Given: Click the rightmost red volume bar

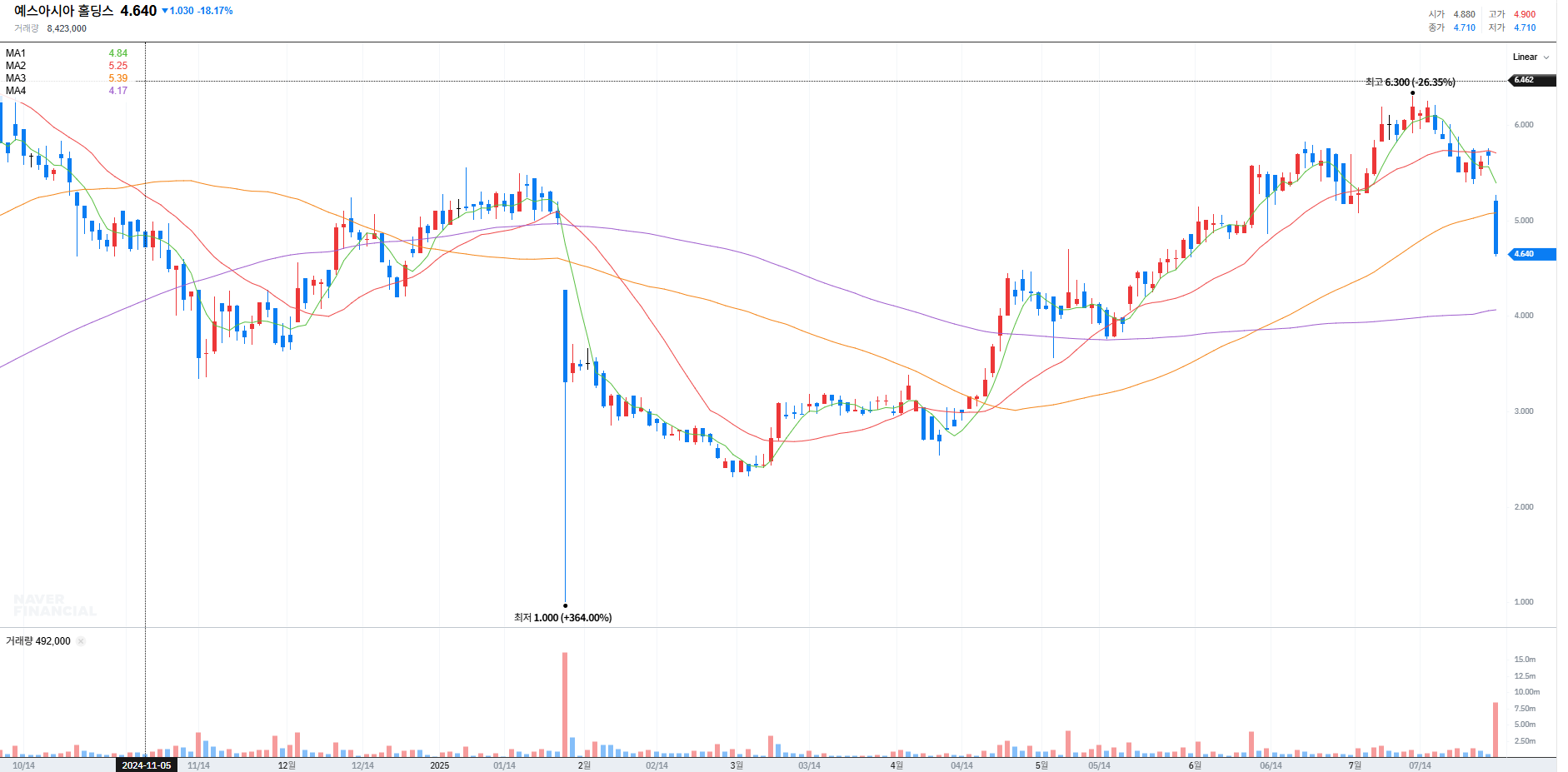Looking at the screenshot, I should [x=1496, y=730].
